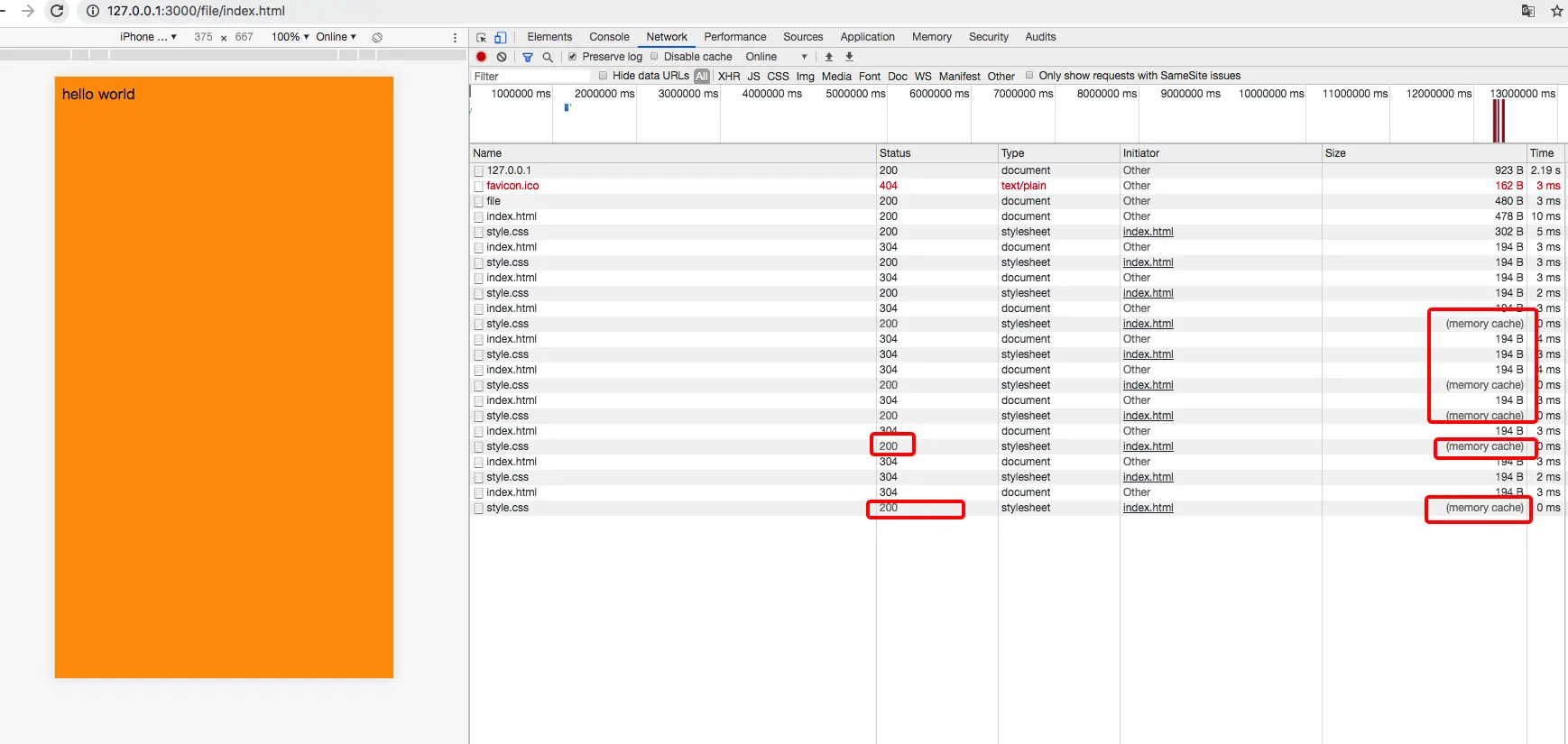1568x744 pixels.
Task: Check the Hide data URLs checkbox
Action: point(604,76)
